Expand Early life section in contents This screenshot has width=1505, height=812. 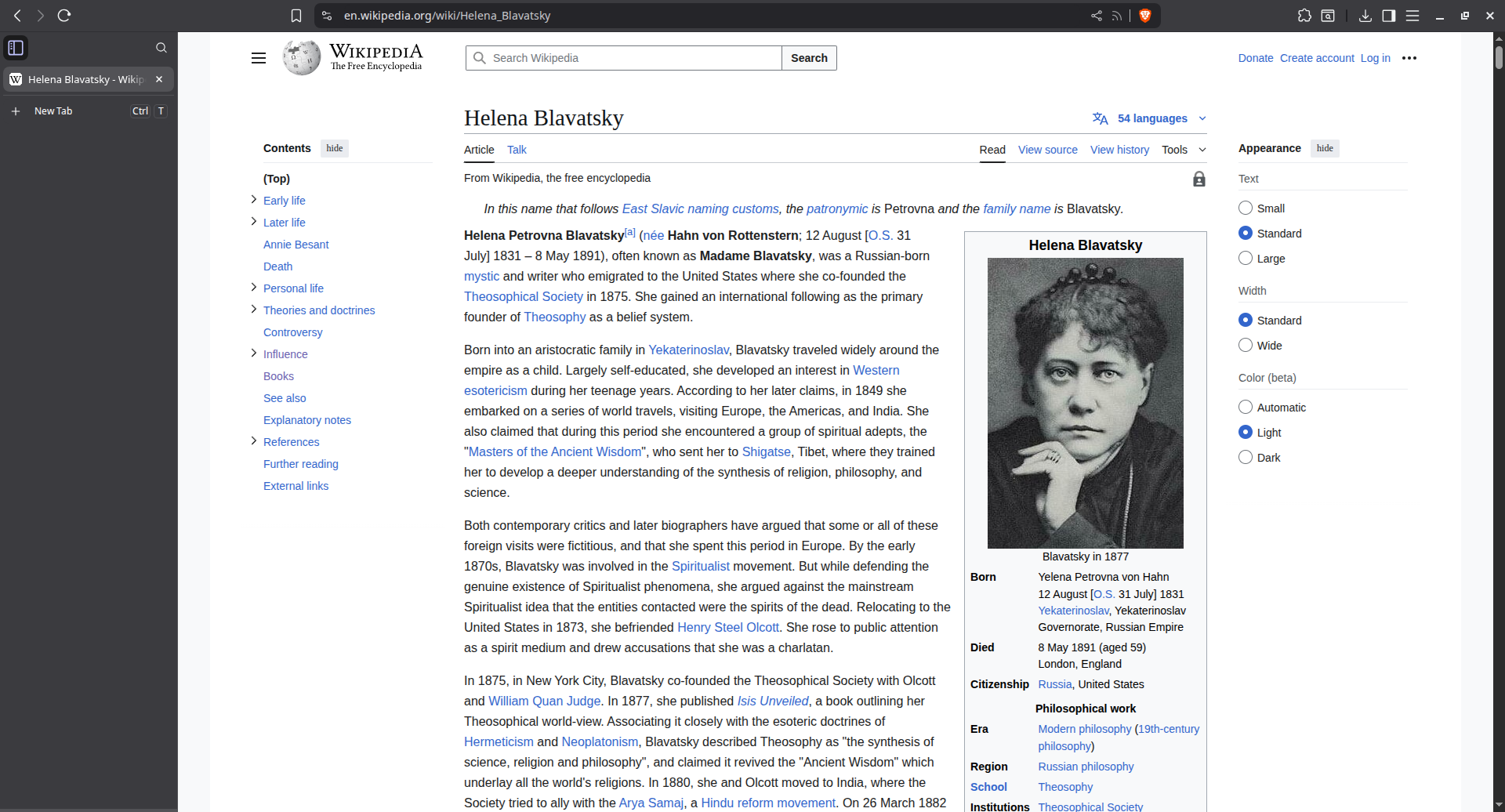254,200
